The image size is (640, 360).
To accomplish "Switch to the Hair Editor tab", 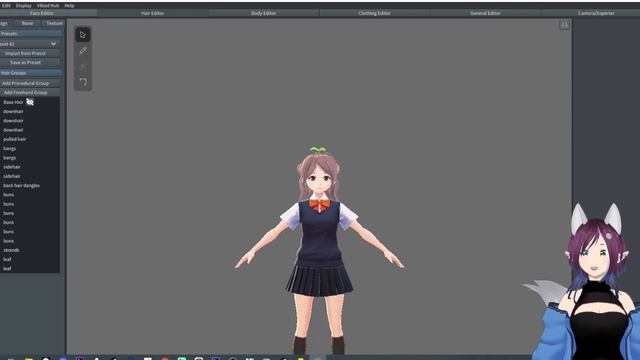I will 153,13.
